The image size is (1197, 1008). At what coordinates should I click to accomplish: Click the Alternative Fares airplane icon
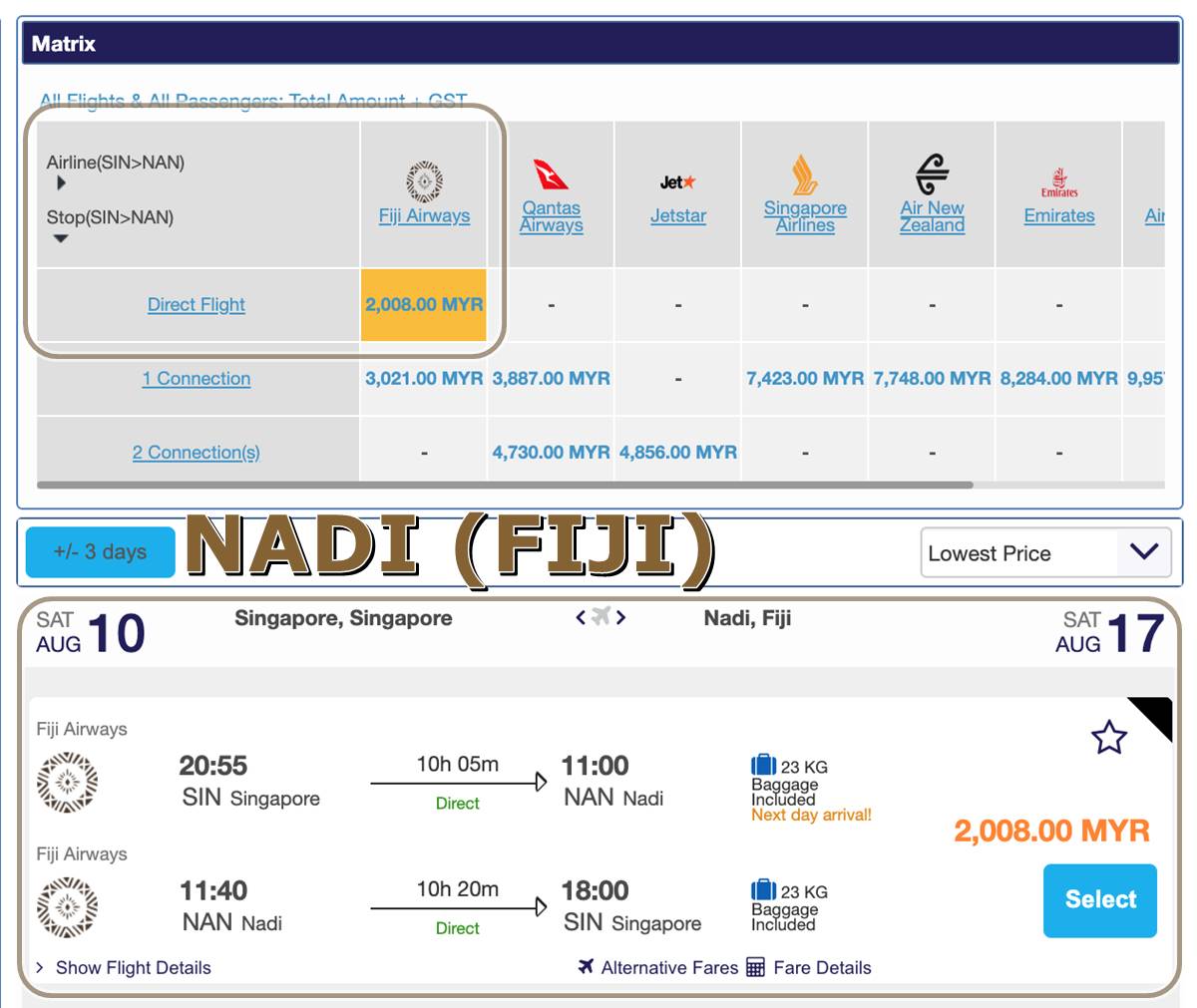(586, 966)
